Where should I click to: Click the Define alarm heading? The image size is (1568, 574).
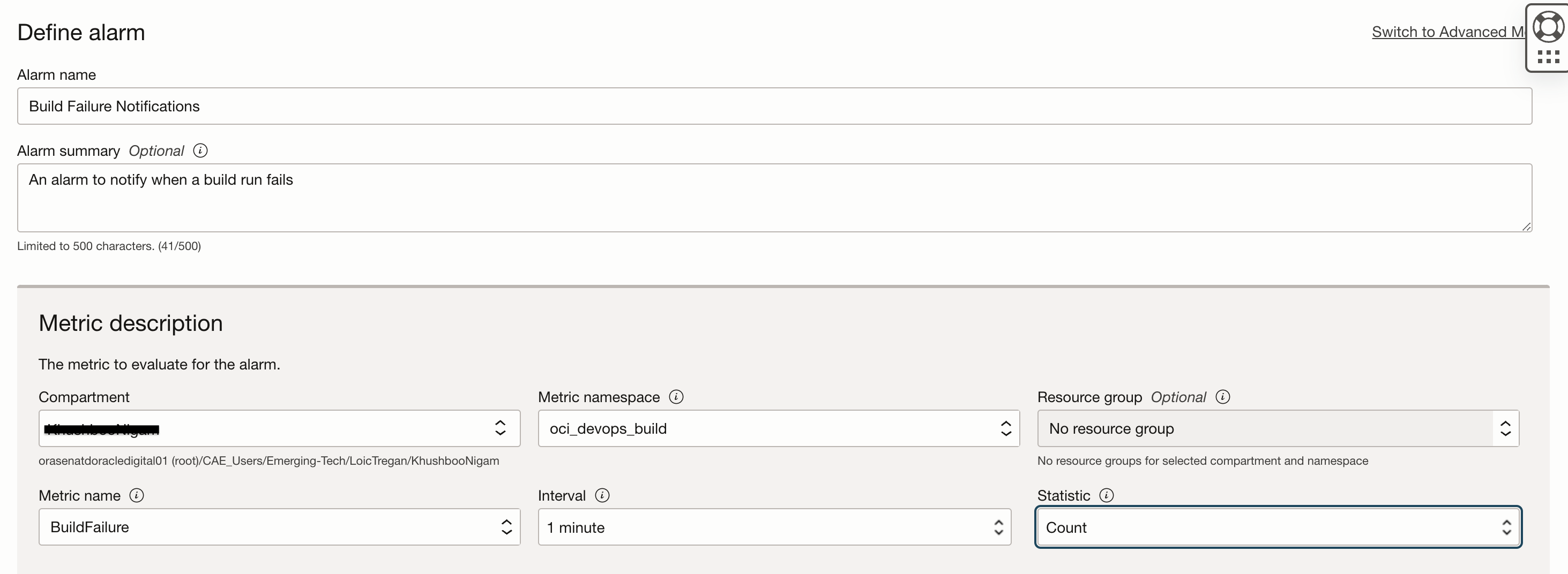81,32
